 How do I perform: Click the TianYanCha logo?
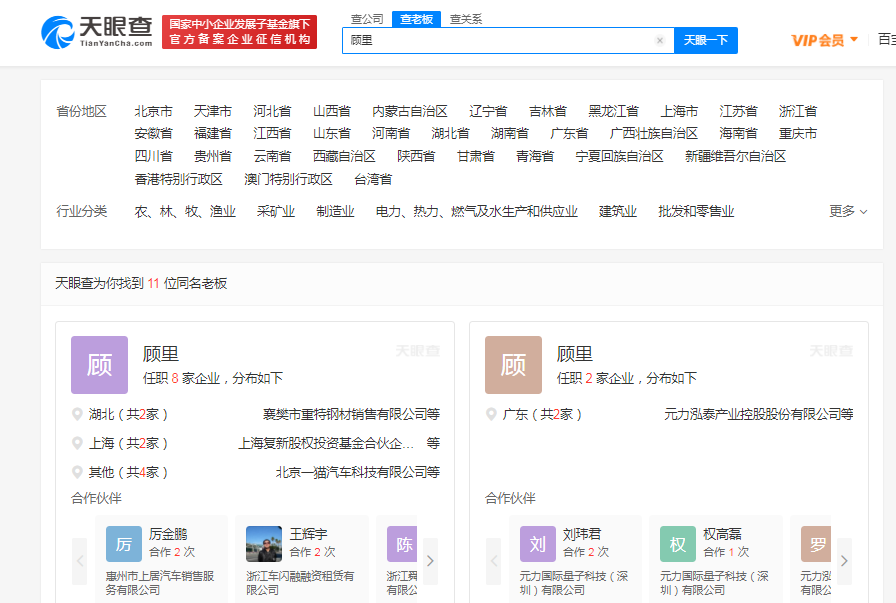click(97, 32)
